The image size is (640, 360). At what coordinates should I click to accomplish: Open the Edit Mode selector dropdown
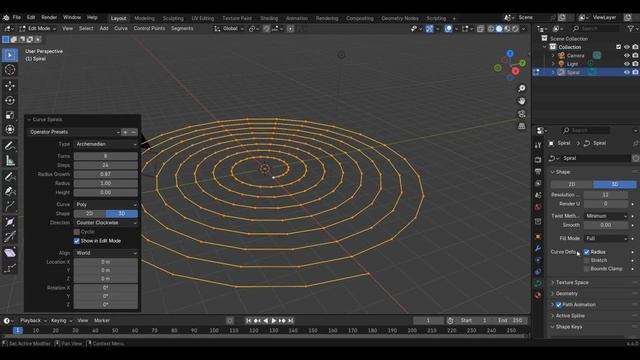(38, 29)
